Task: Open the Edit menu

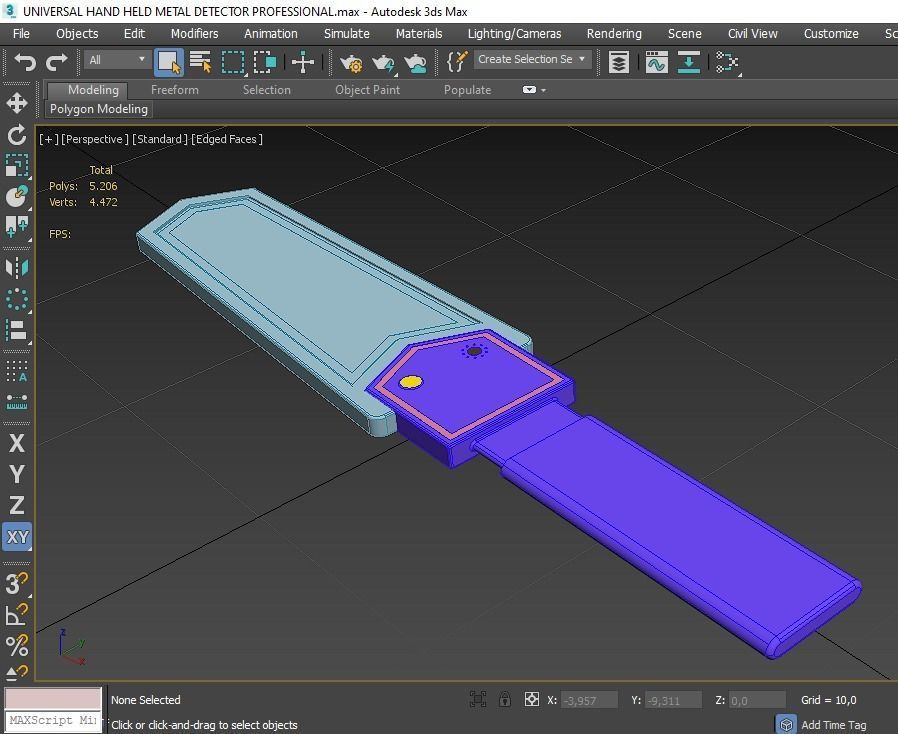Action: pos(135,34)
